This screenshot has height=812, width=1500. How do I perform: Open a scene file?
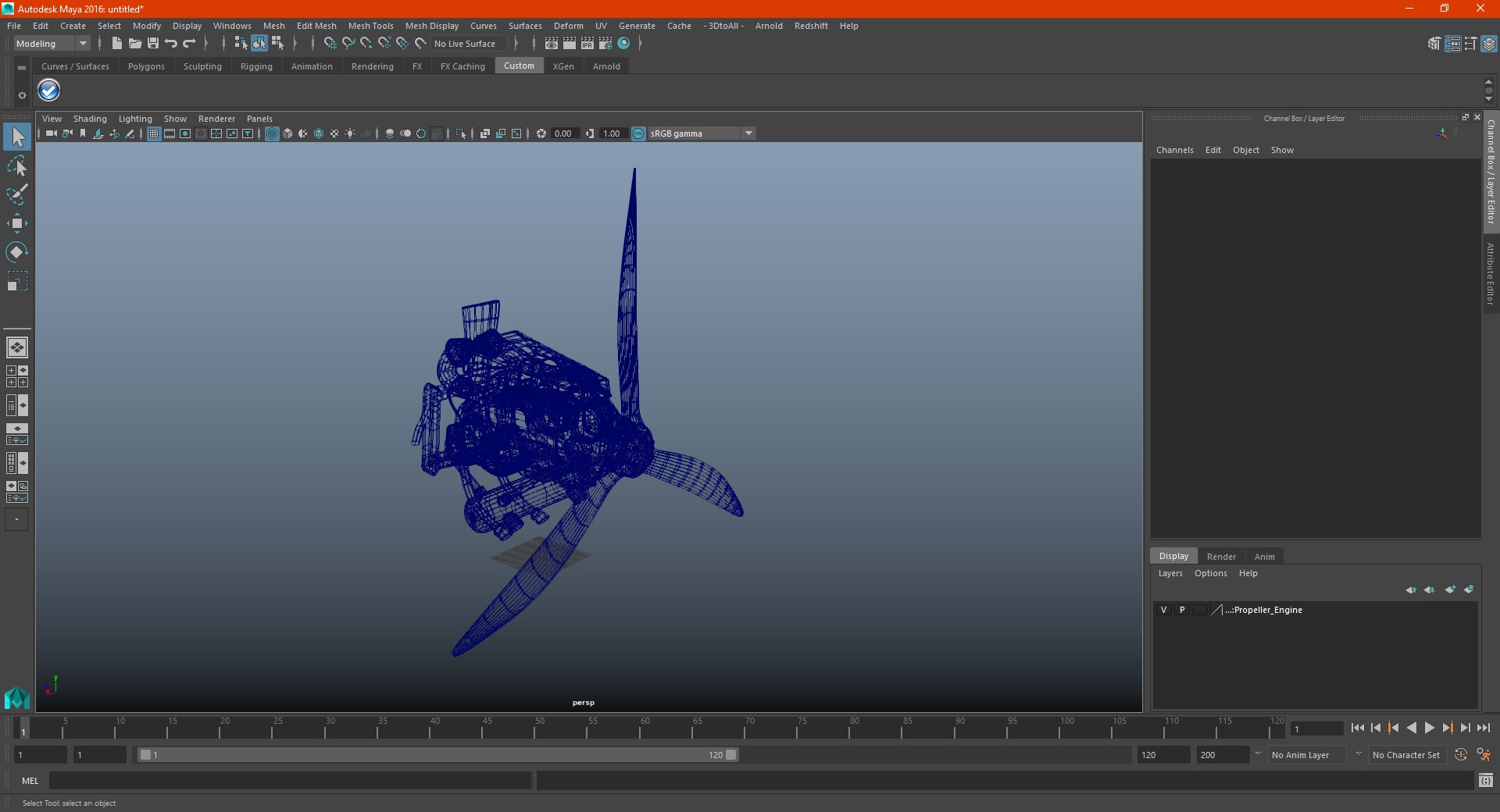tap(134, 44)
